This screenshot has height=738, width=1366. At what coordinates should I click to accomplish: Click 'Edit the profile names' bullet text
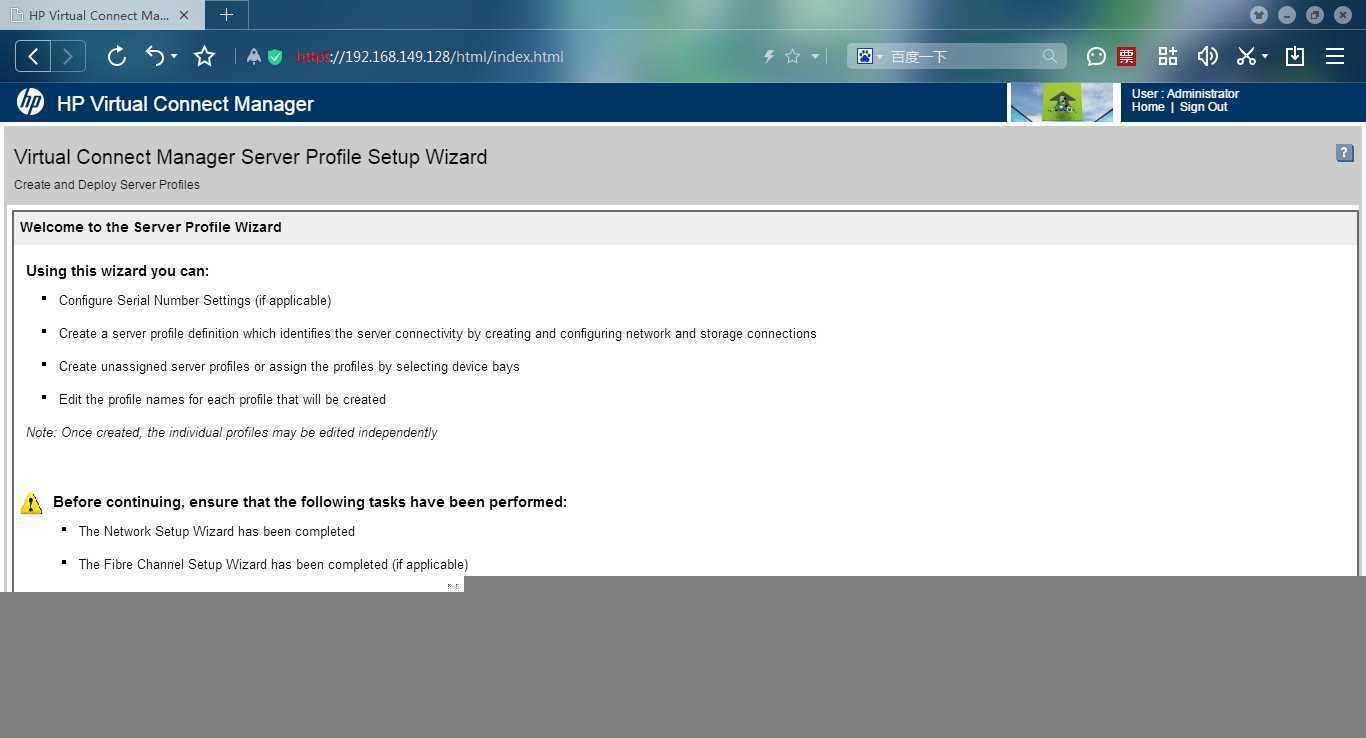pos(222,399)
